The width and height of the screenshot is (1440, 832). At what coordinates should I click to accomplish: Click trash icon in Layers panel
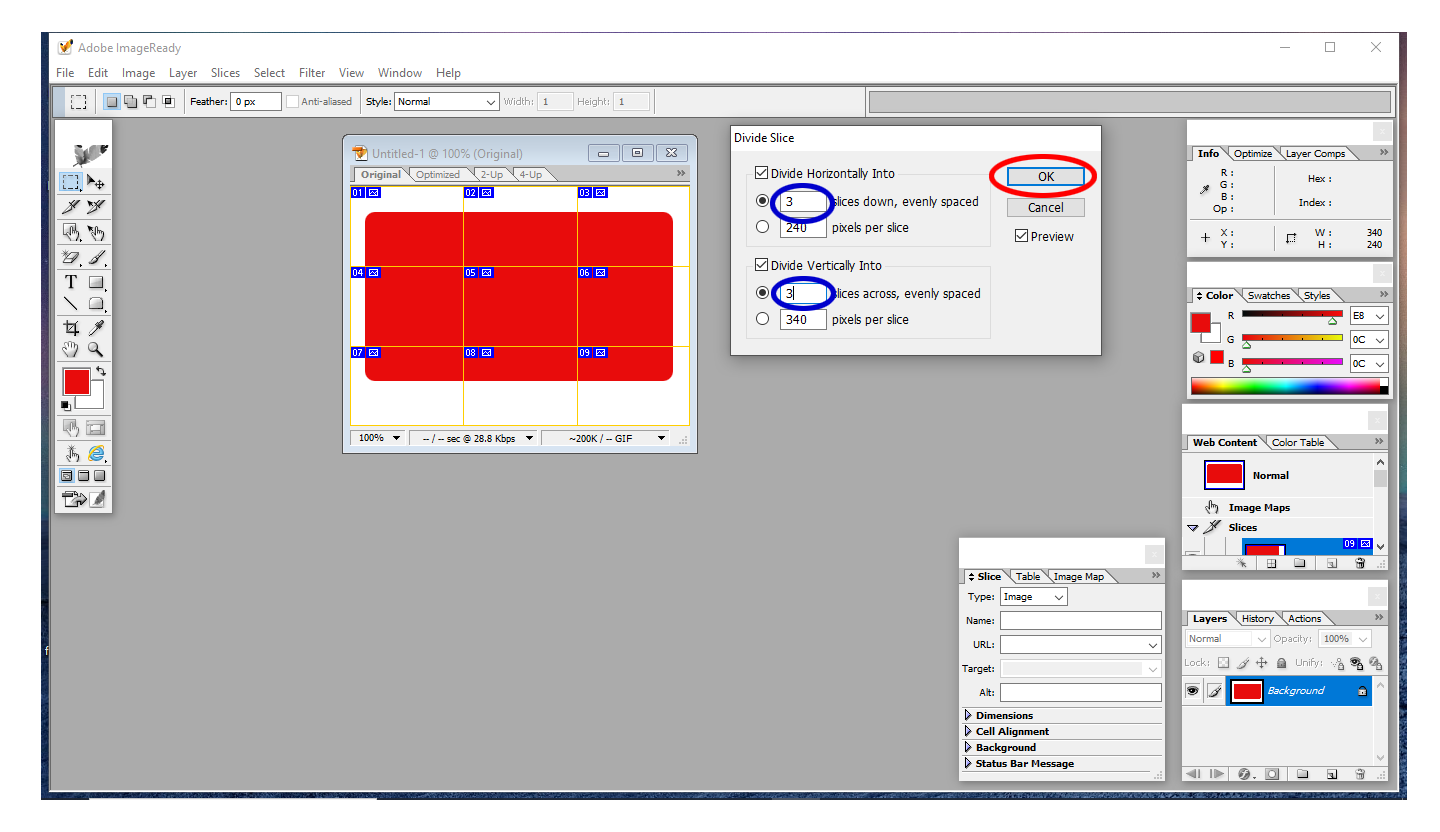(x=1360, y=774)
